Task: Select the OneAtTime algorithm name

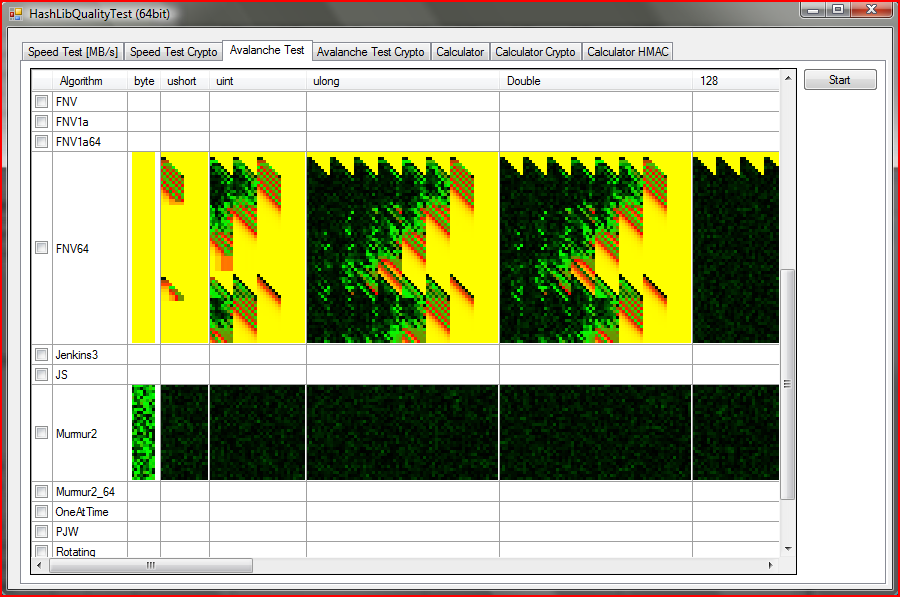Action: click(82, 511)
